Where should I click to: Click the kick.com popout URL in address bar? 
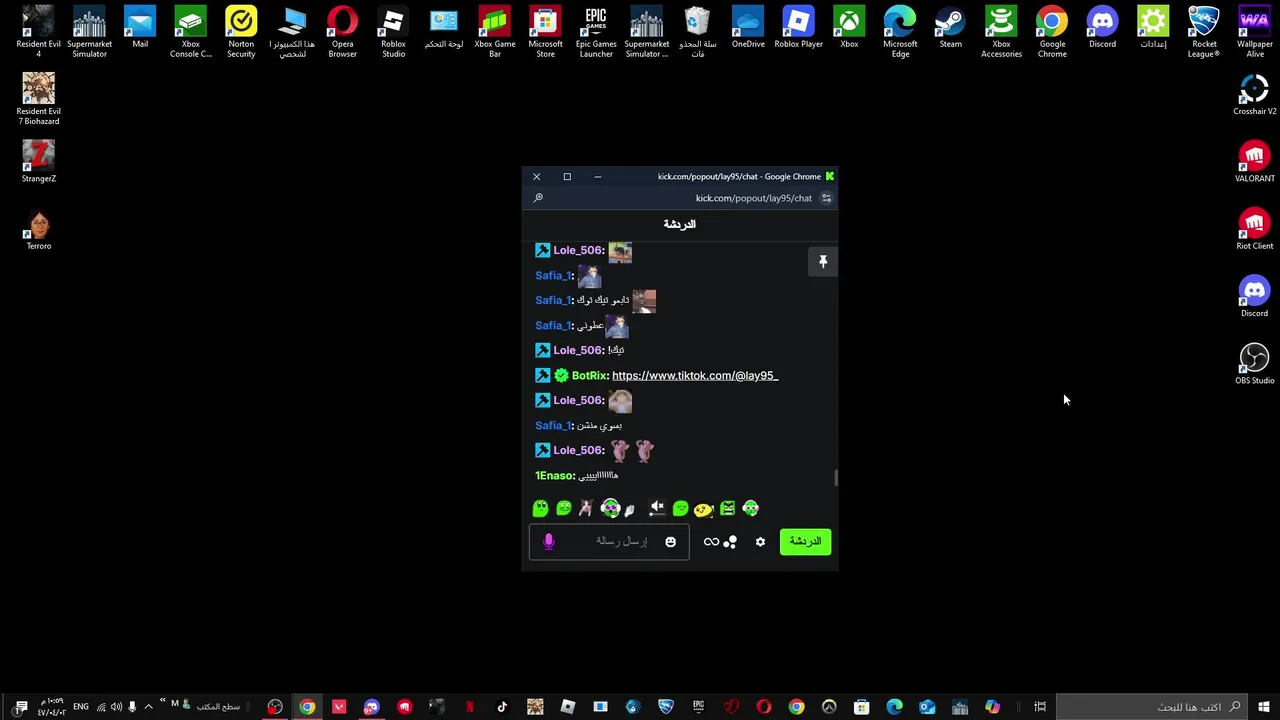point(754,198)
